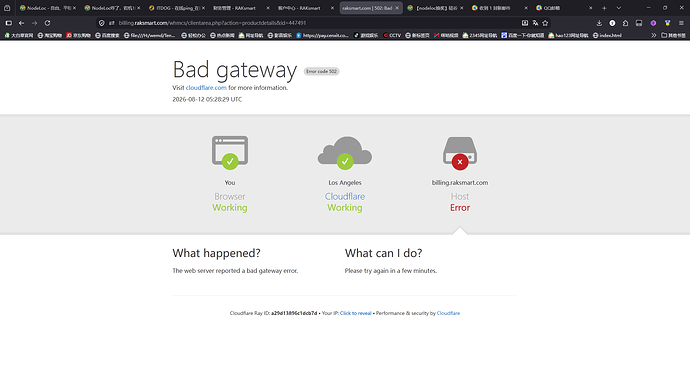Open the https://pay.cenait.co bookmark
This screenshot has width=690, height=370.
323,35
